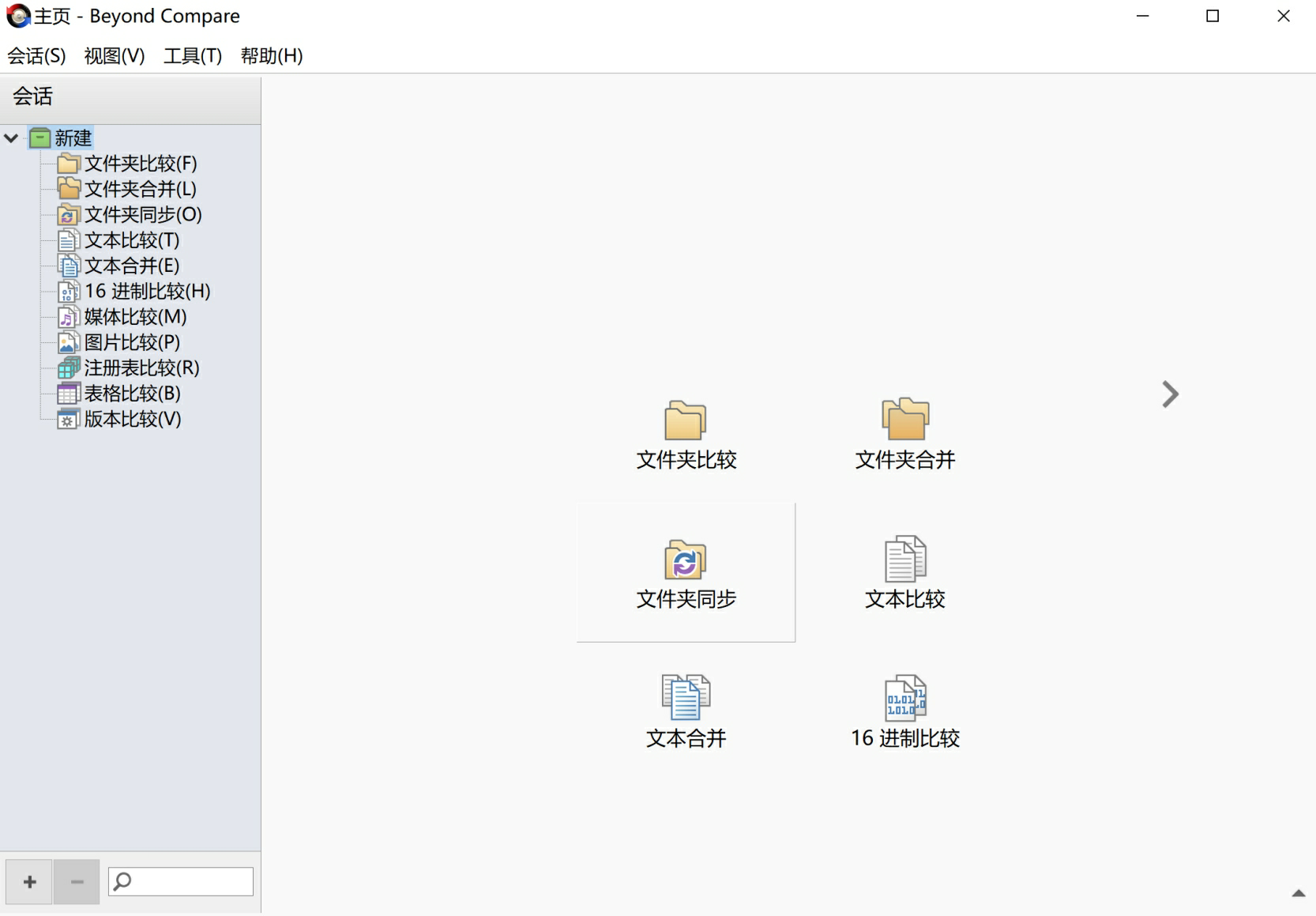Select 文本合并(E) in the session tree

132,266
